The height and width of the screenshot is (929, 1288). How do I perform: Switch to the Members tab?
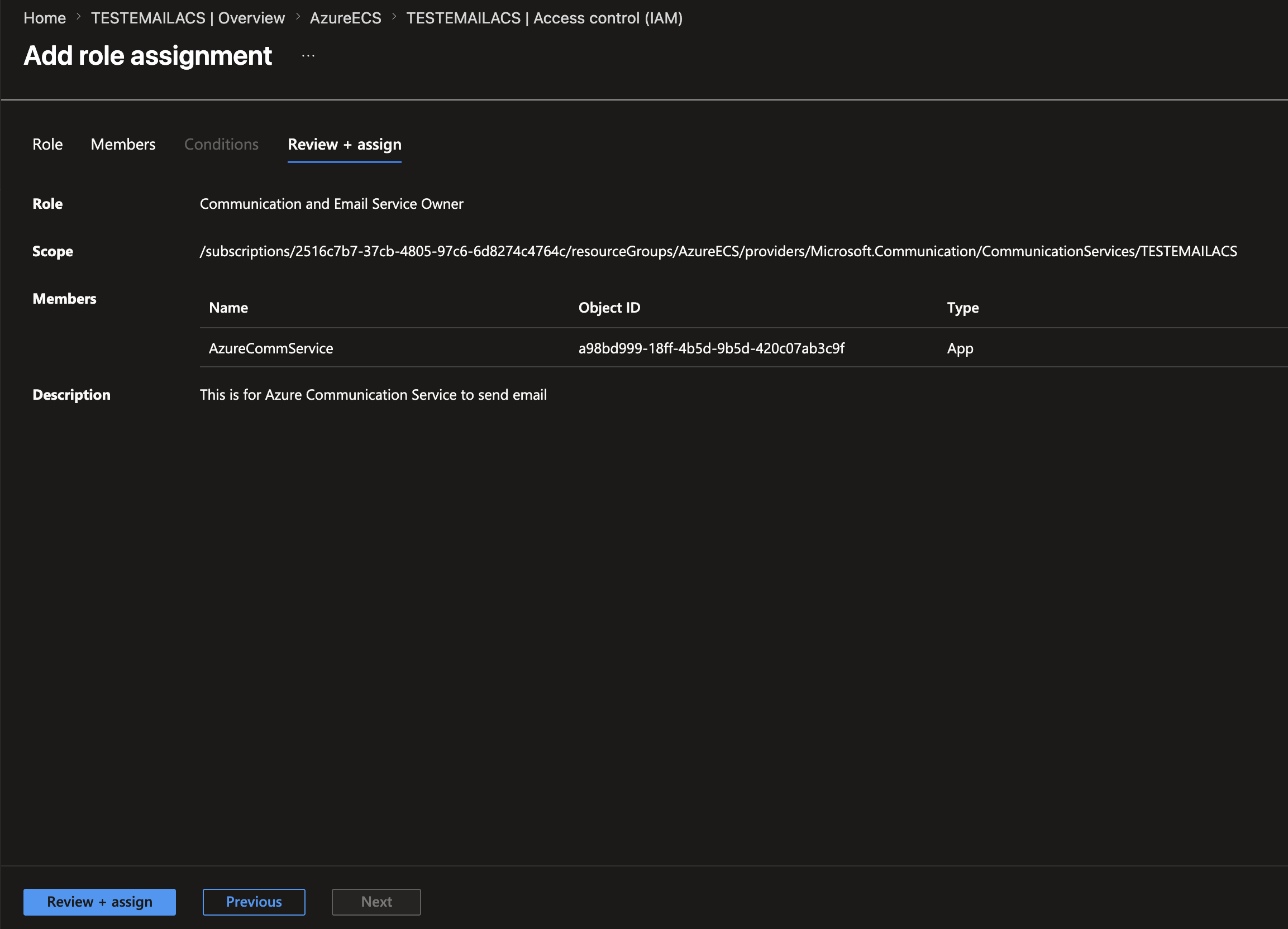pos(123,144)
